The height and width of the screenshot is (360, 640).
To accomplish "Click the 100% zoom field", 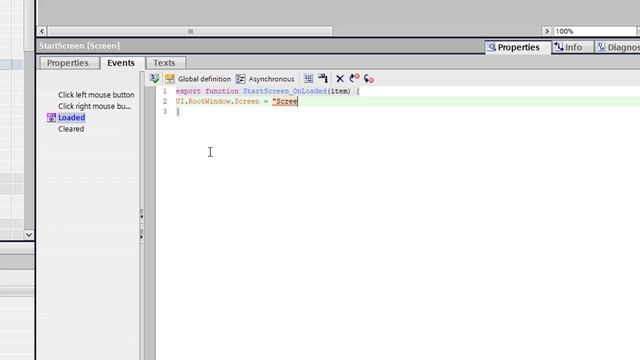I will click(x=594, y=31).
